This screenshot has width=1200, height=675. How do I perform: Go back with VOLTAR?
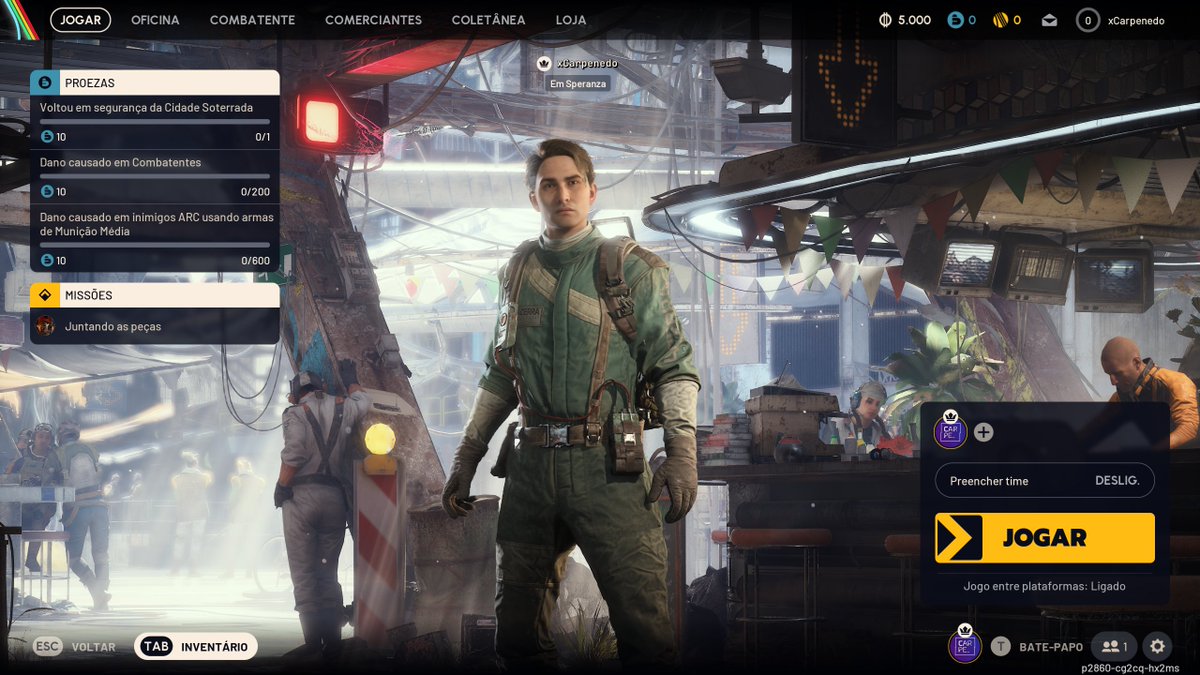93,647
